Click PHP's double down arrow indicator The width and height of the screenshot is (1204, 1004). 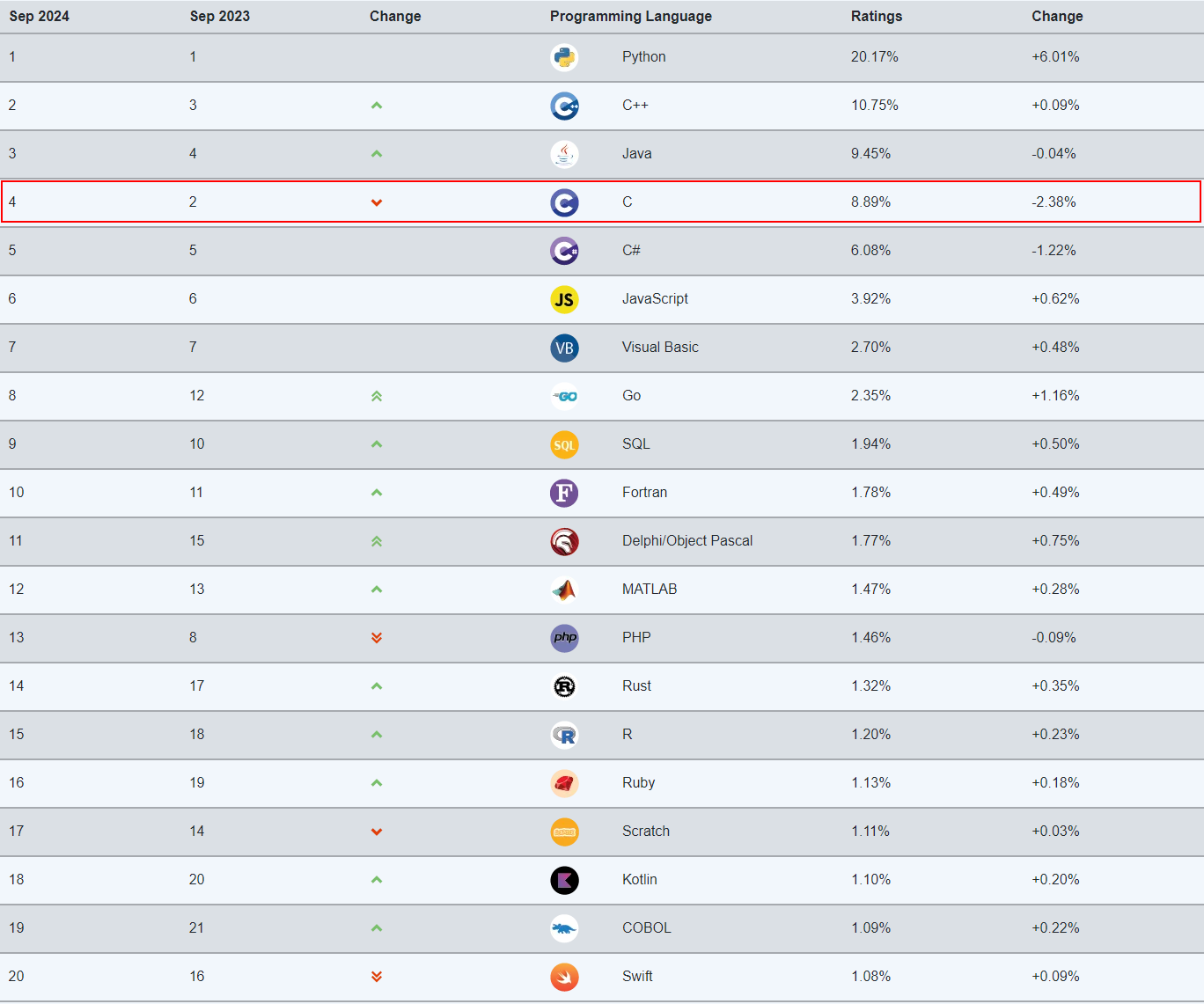[x=377, y=638]
